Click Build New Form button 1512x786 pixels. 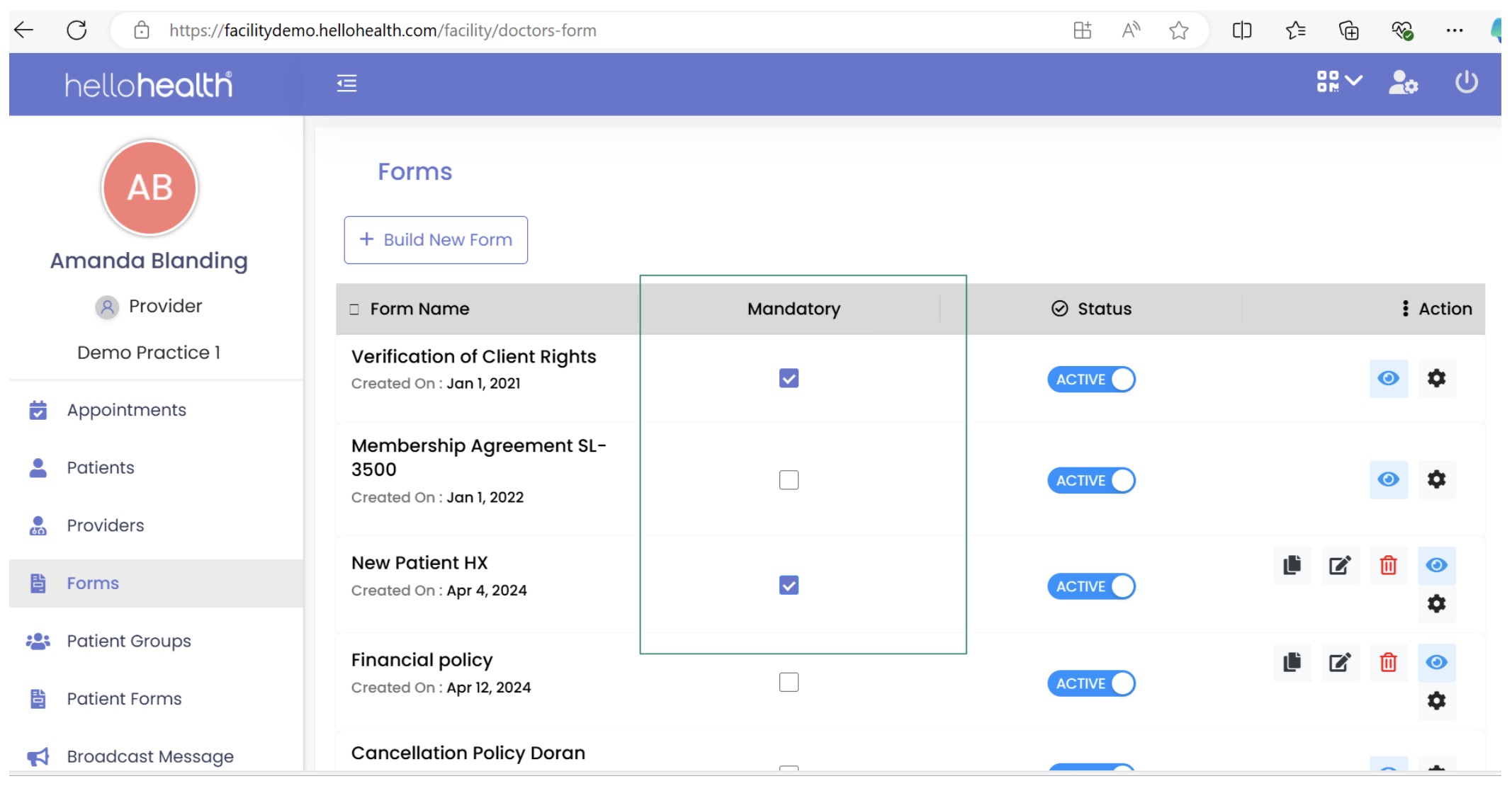(436, 240)
